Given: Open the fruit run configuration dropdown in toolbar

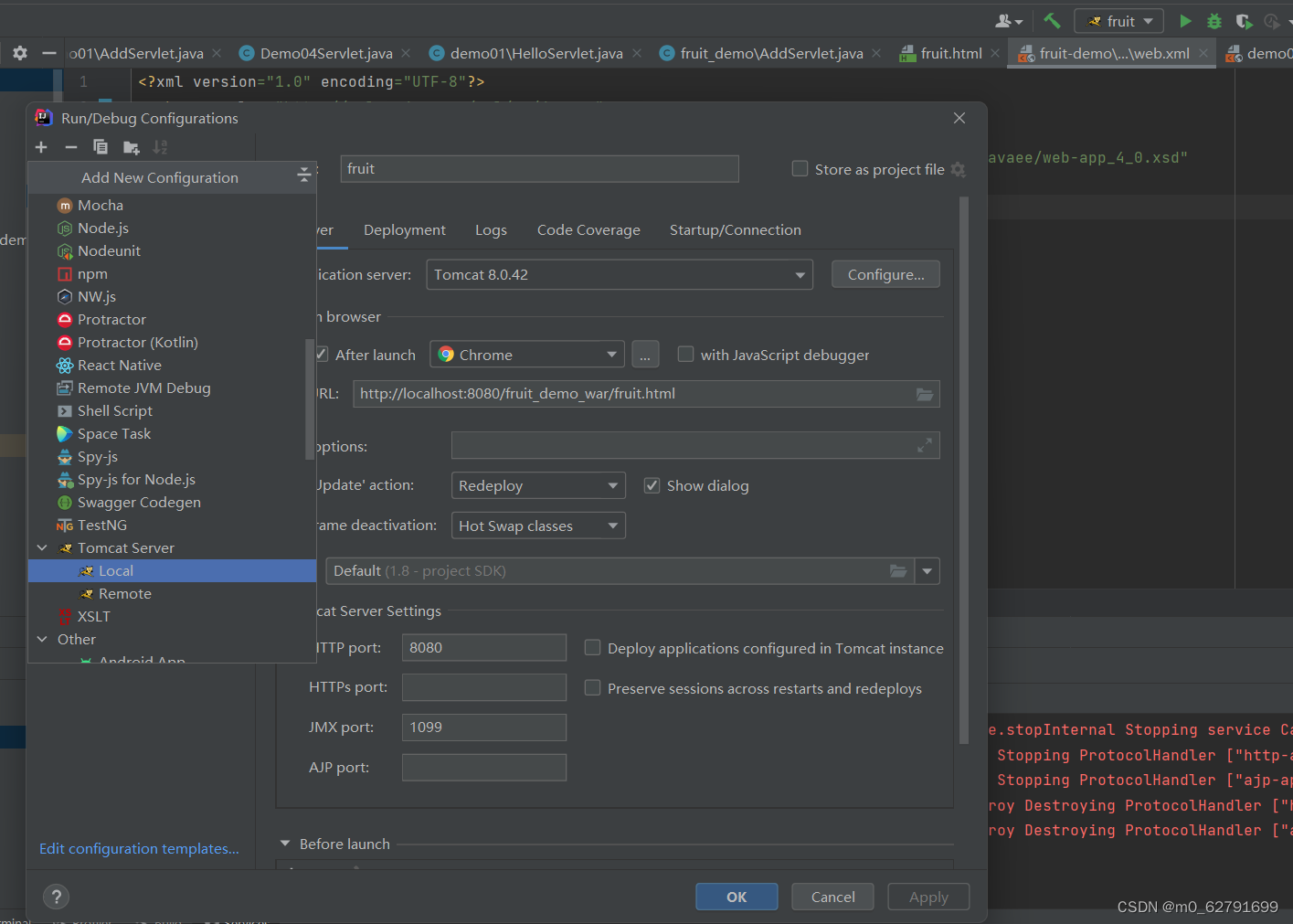Looking at the screenshot, I should click(x=1119, y=21).
